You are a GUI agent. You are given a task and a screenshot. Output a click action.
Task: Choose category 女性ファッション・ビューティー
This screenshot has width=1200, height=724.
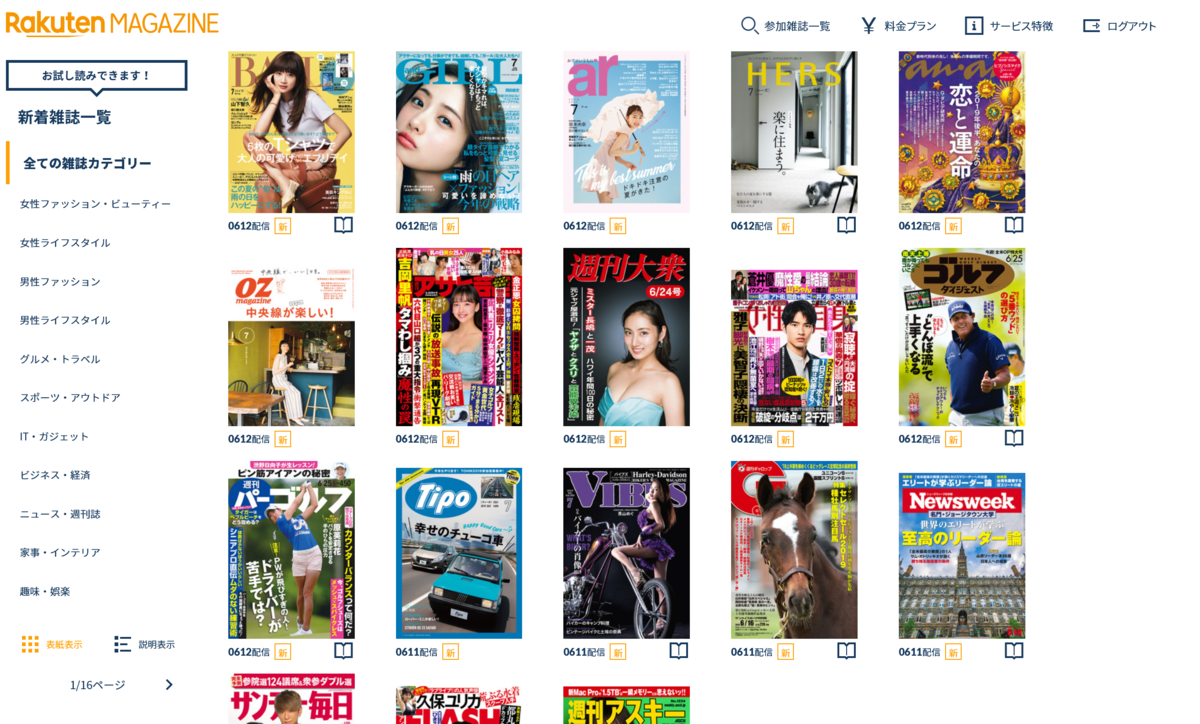pos(95,204)
